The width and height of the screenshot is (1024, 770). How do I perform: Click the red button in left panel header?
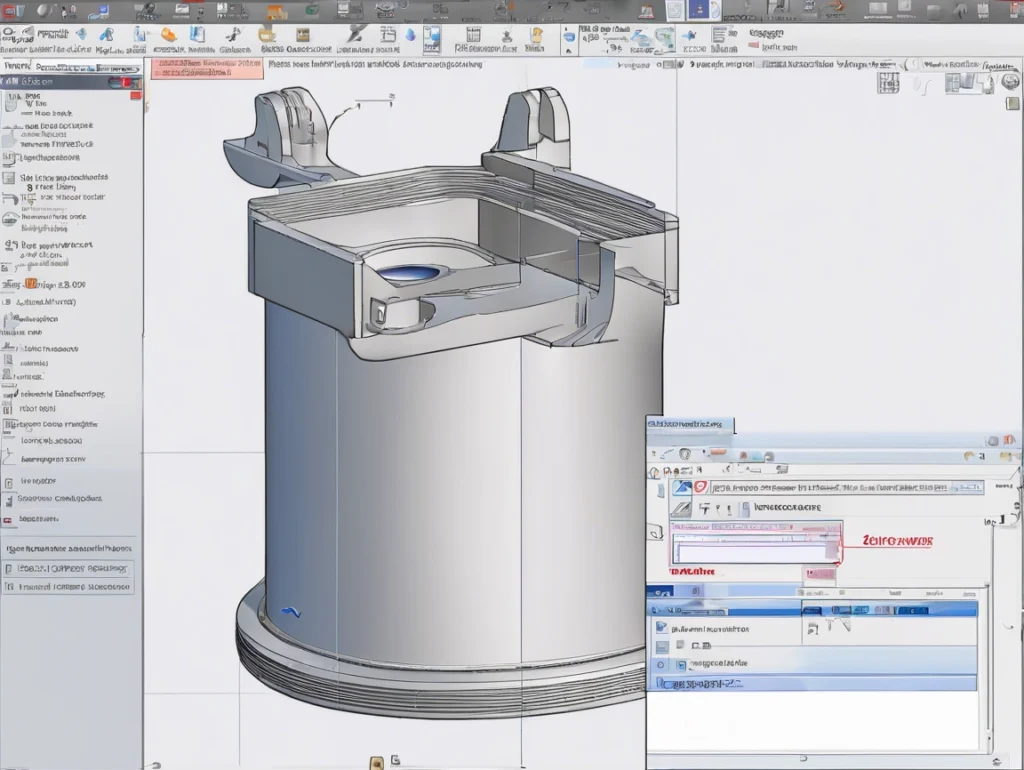click(x=125, y=82)
